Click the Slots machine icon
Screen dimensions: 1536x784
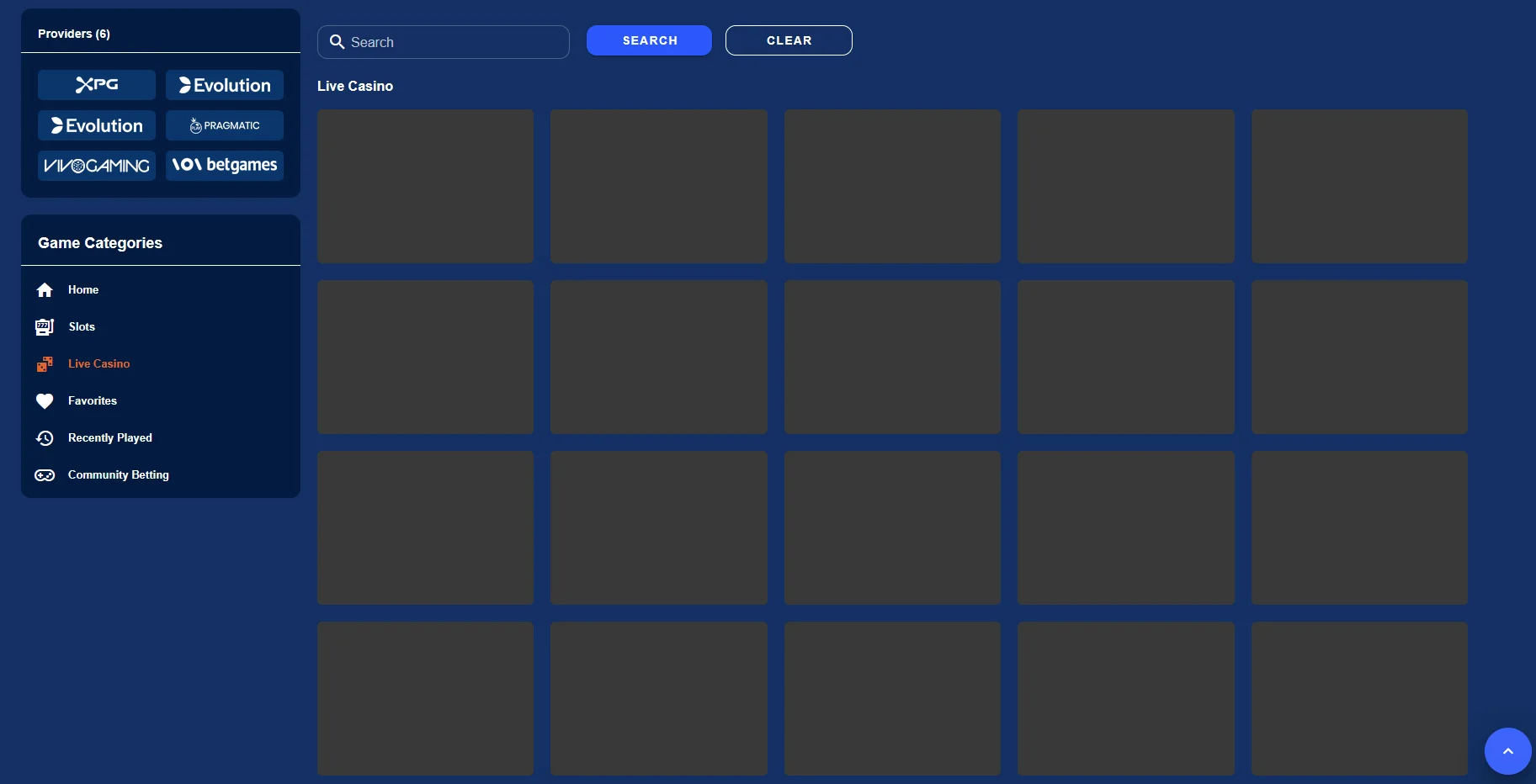[45, 327]
